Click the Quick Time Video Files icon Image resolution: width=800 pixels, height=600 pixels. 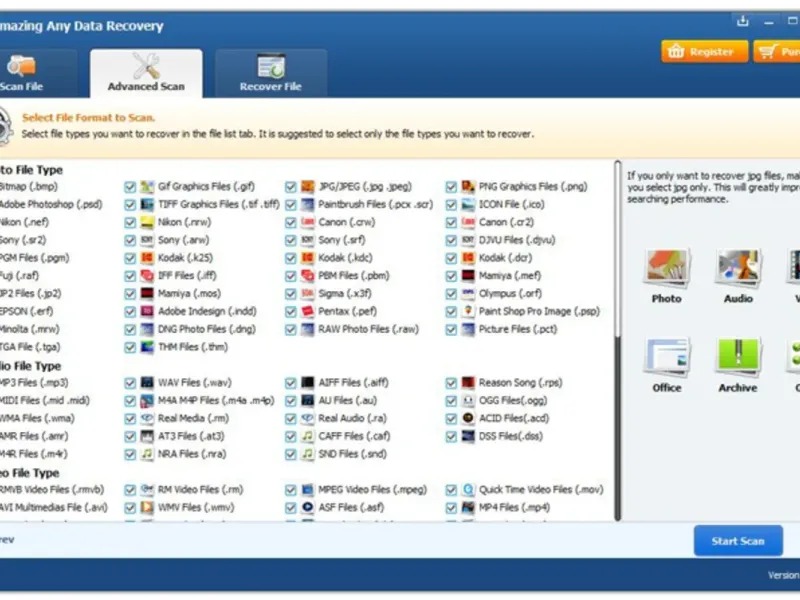pyautogui.click(x=468, y=490)
